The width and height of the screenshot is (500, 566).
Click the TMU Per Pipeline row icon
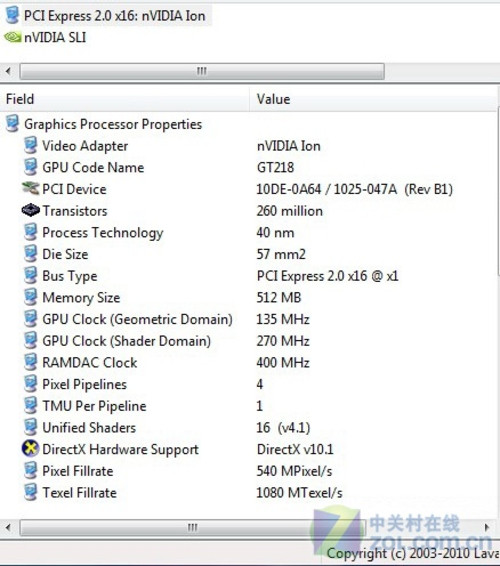(30, 405)
